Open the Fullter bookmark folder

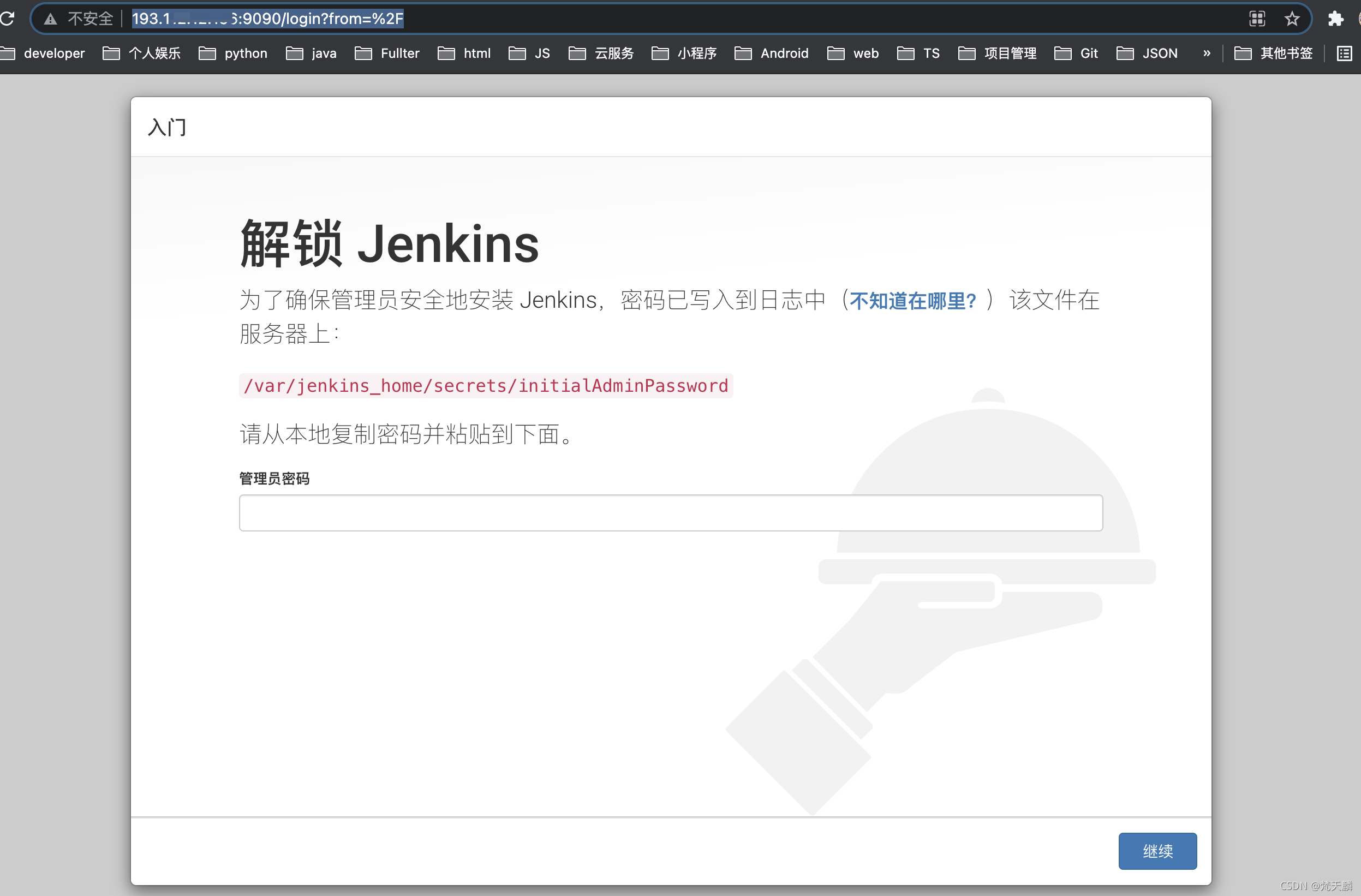[x=387, y=53]
